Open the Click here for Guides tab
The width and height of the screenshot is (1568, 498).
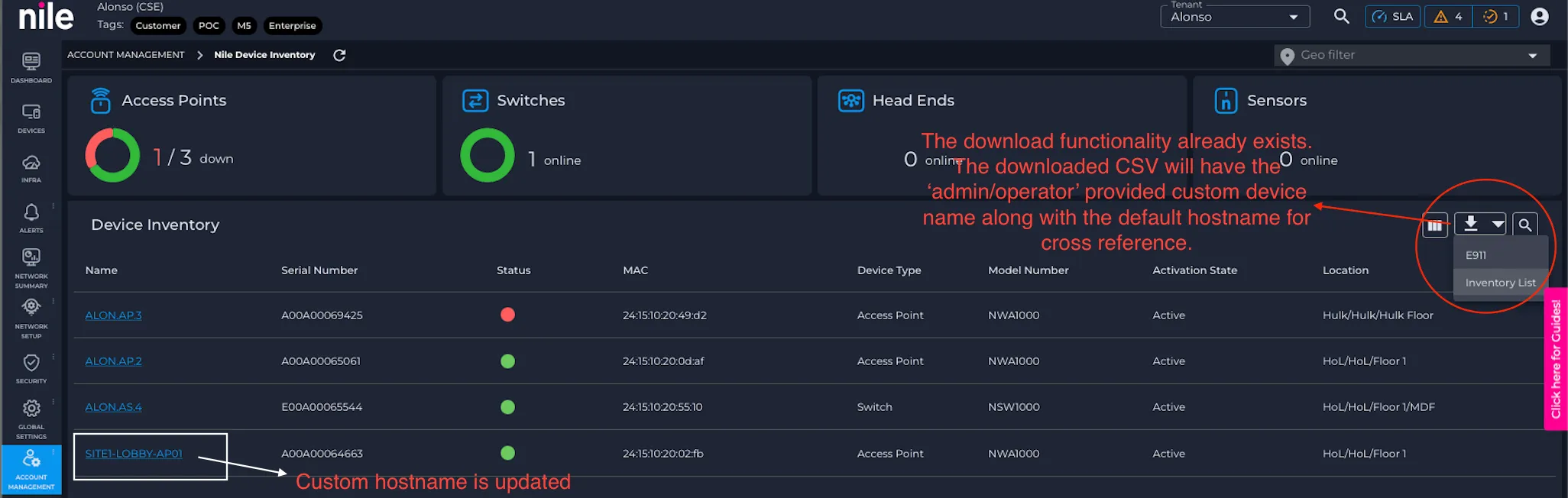(1556, 359)
